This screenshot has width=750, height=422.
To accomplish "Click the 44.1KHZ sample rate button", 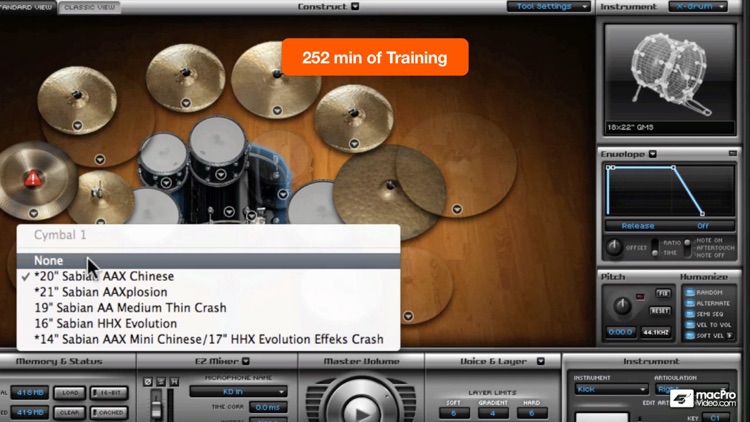I will (x=656, y=332).
